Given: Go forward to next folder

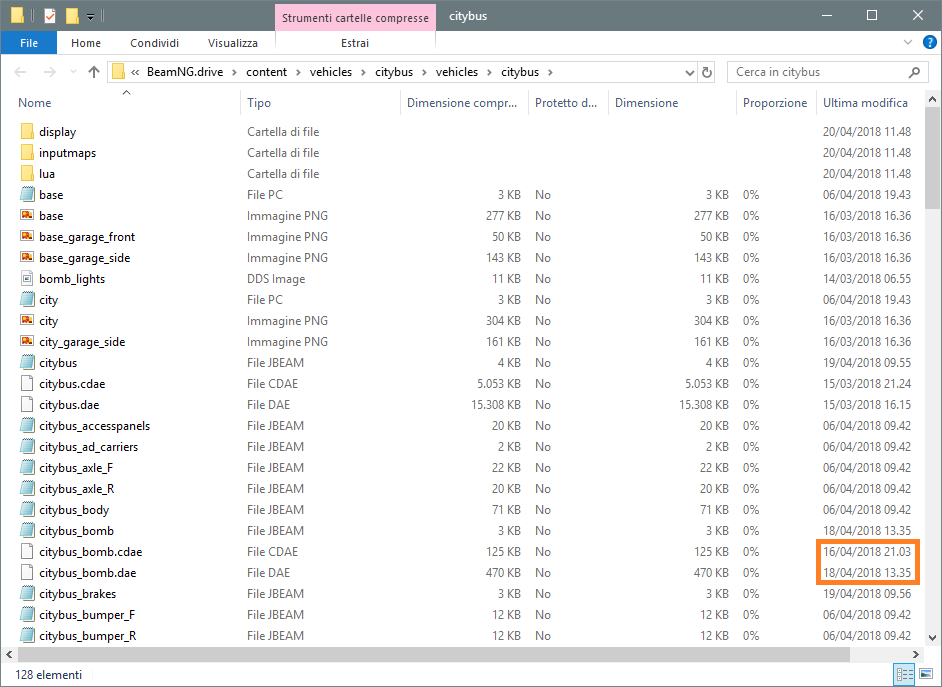Looking at the screenshot, I should pyautogui.click(x=49, y=72).
